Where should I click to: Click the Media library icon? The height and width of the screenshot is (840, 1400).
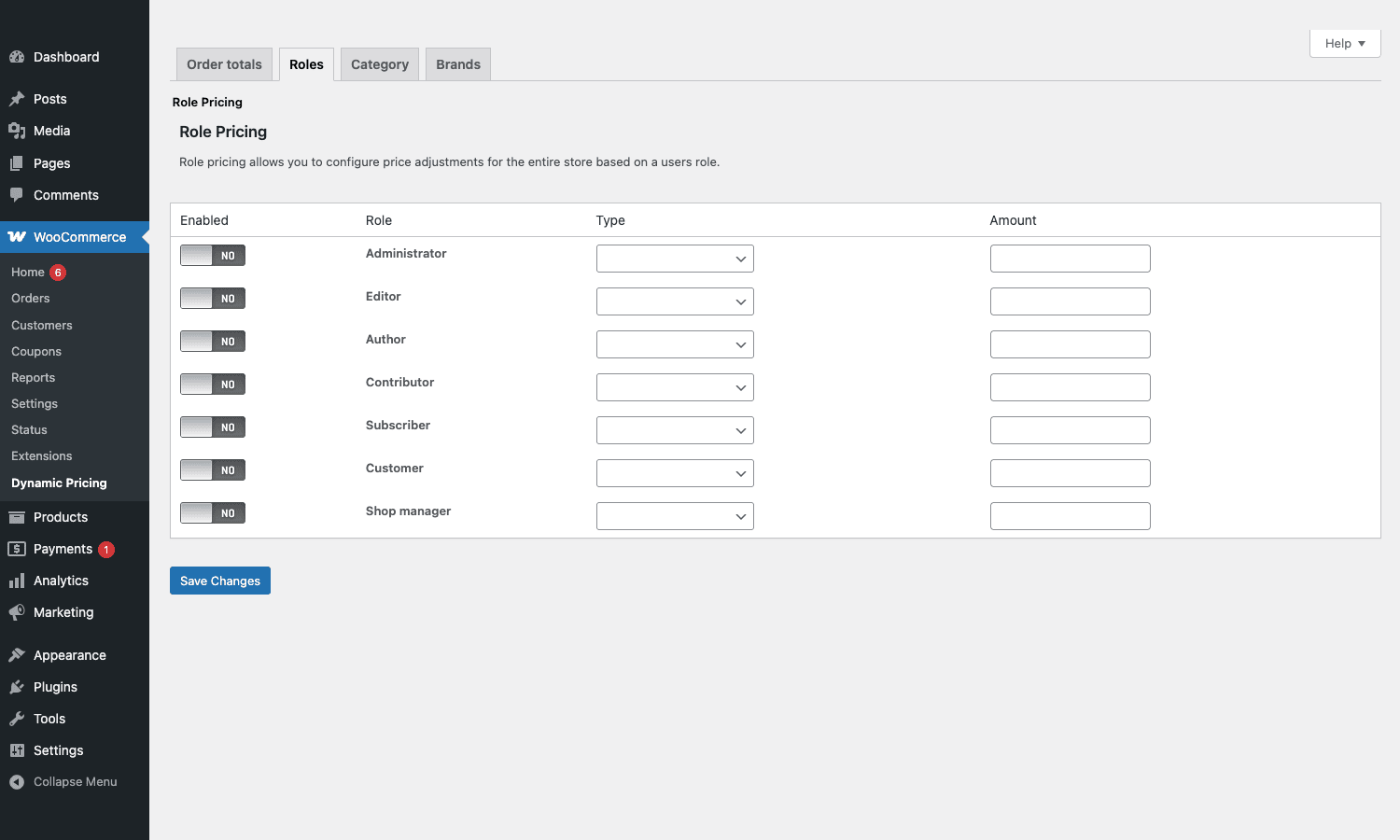pyautogui.click(x=17, y=131)
